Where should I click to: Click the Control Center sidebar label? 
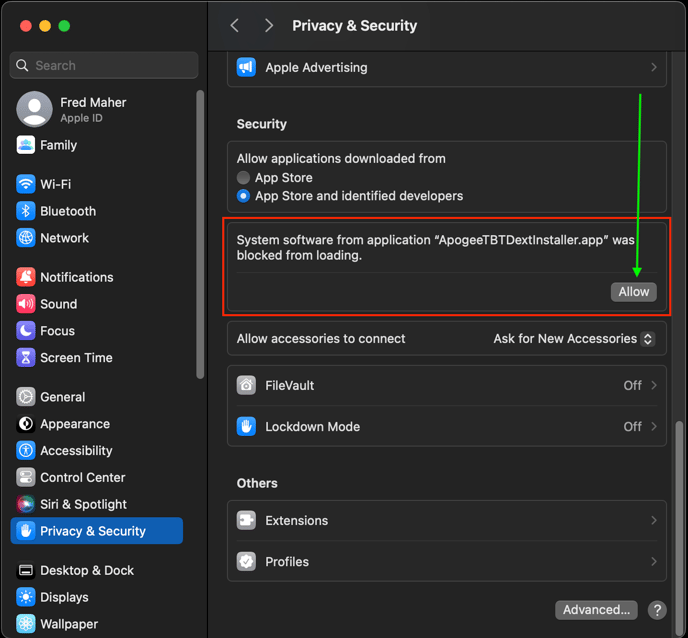[x=83, y=477]
